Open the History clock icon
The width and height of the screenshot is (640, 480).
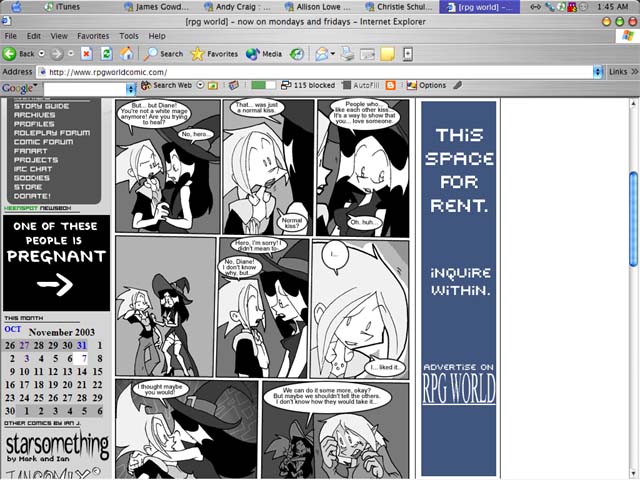tap(297, 54)
